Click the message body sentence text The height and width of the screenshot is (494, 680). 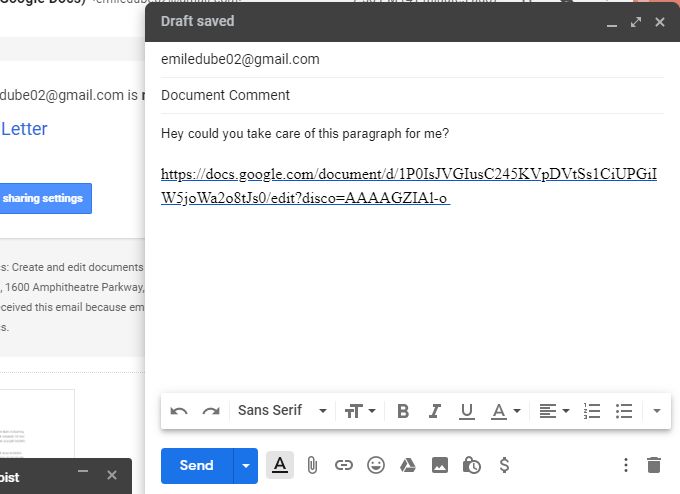(305, 134)
